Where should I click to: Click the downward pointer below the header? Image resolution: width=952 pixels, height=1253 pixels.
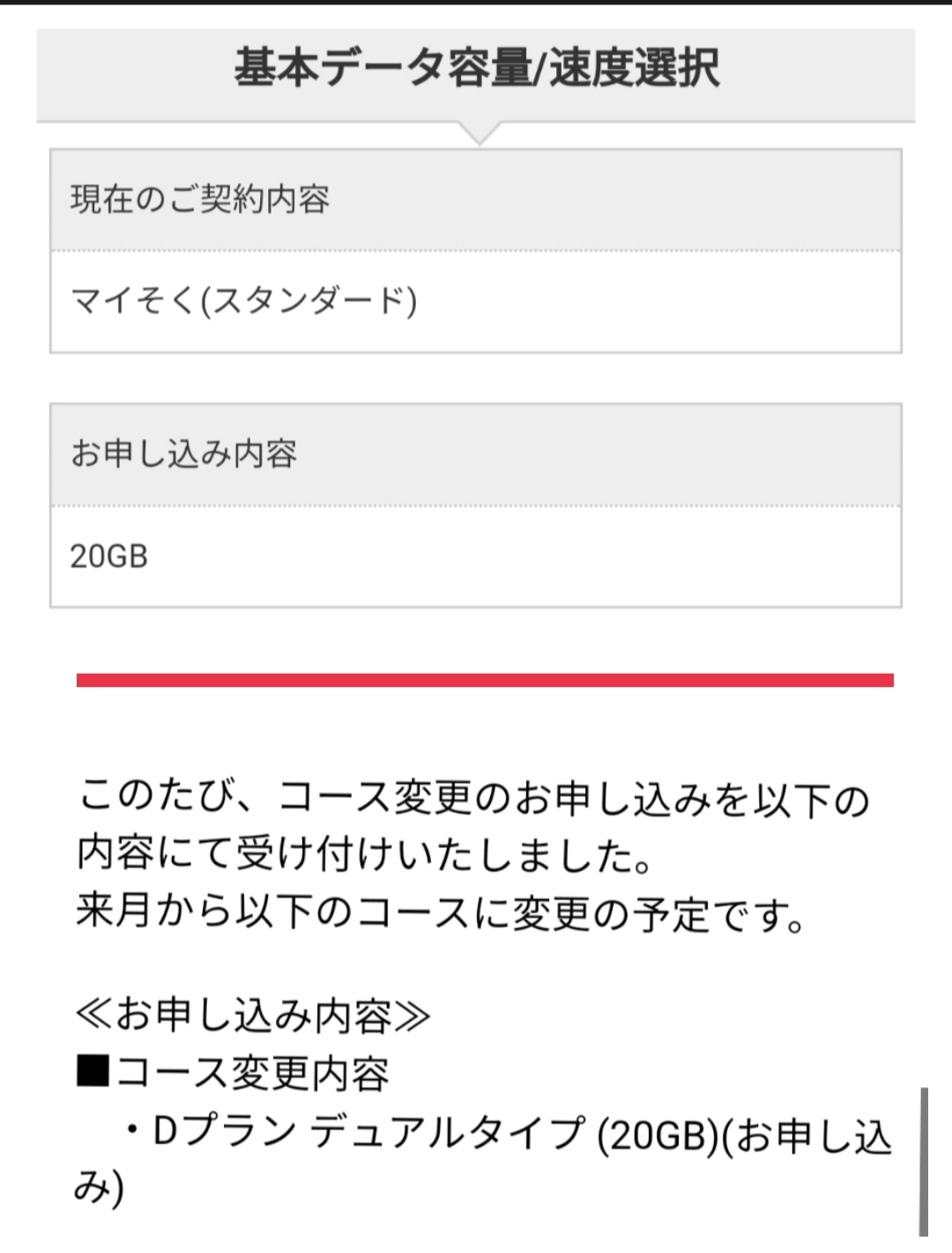point(480,134)
